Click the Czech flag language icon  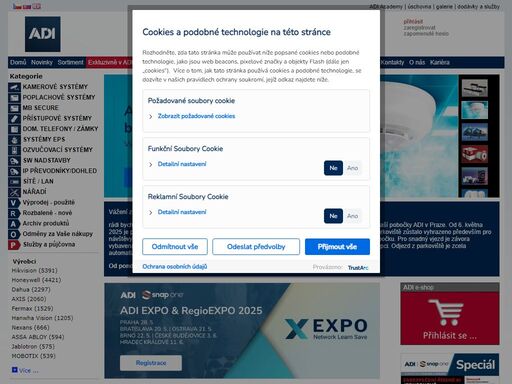click(x=17, y=6)
